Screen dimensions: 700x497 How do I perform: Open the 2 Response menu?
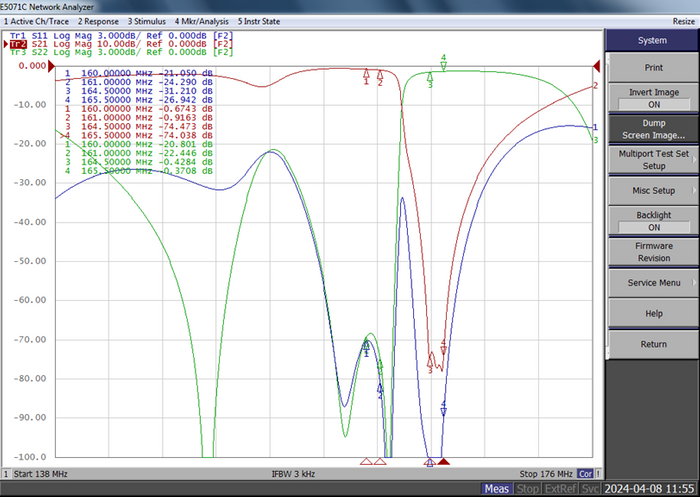pyautogui.click(x=98, y=20)
